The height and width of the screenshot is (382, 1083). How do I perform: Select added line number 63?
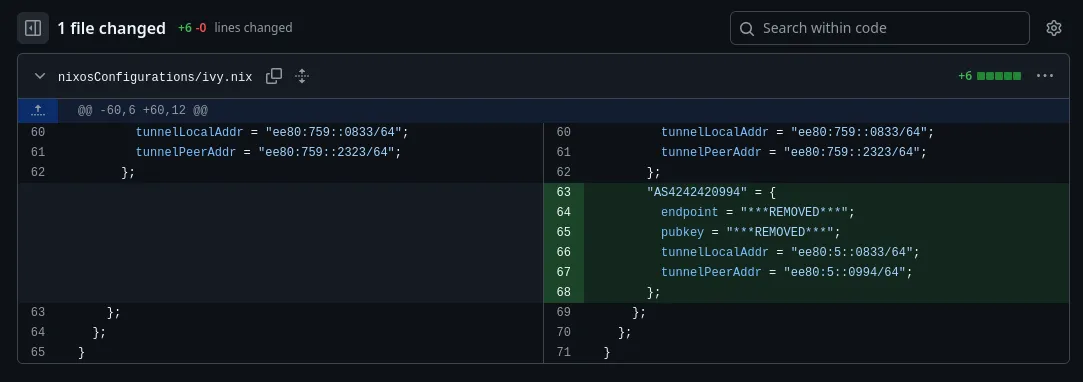pyautogui.click(x=564, y=192)
